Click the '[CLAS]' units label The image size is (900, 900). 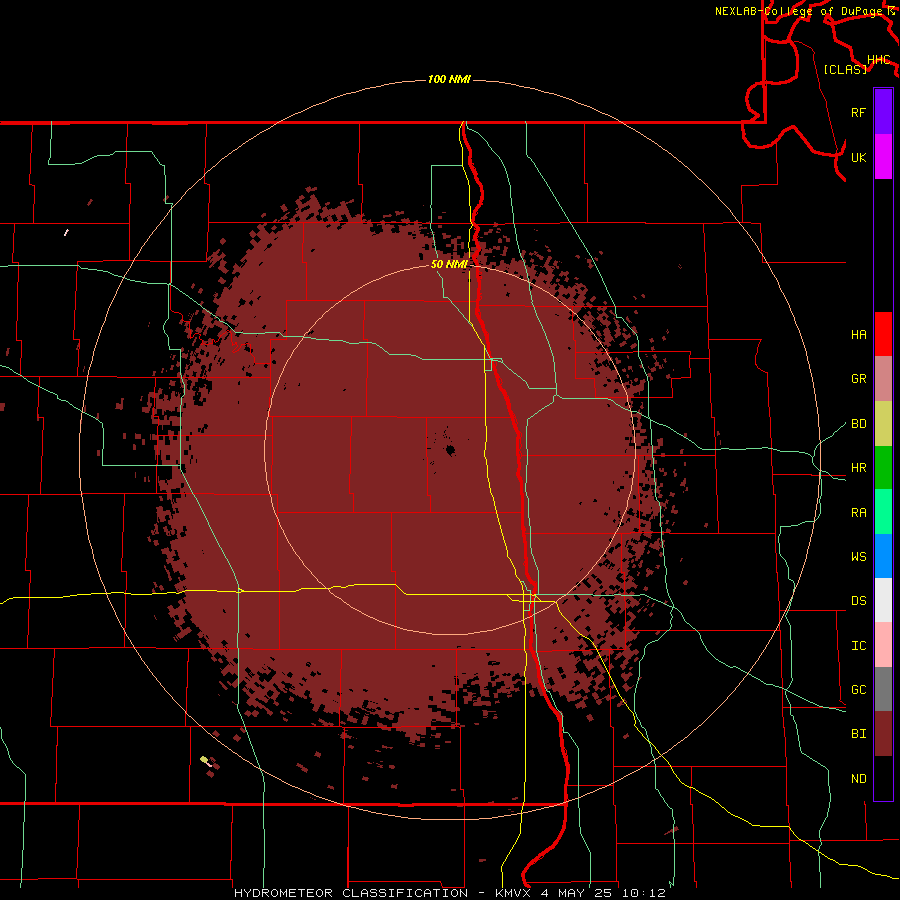(845, 69)
